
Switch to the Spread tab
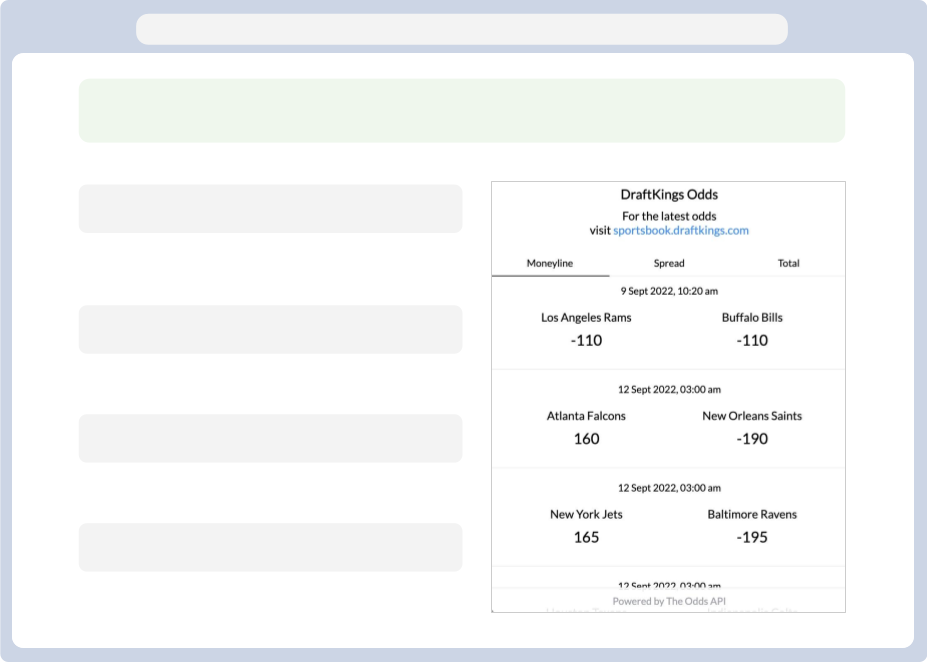point(669,264)
